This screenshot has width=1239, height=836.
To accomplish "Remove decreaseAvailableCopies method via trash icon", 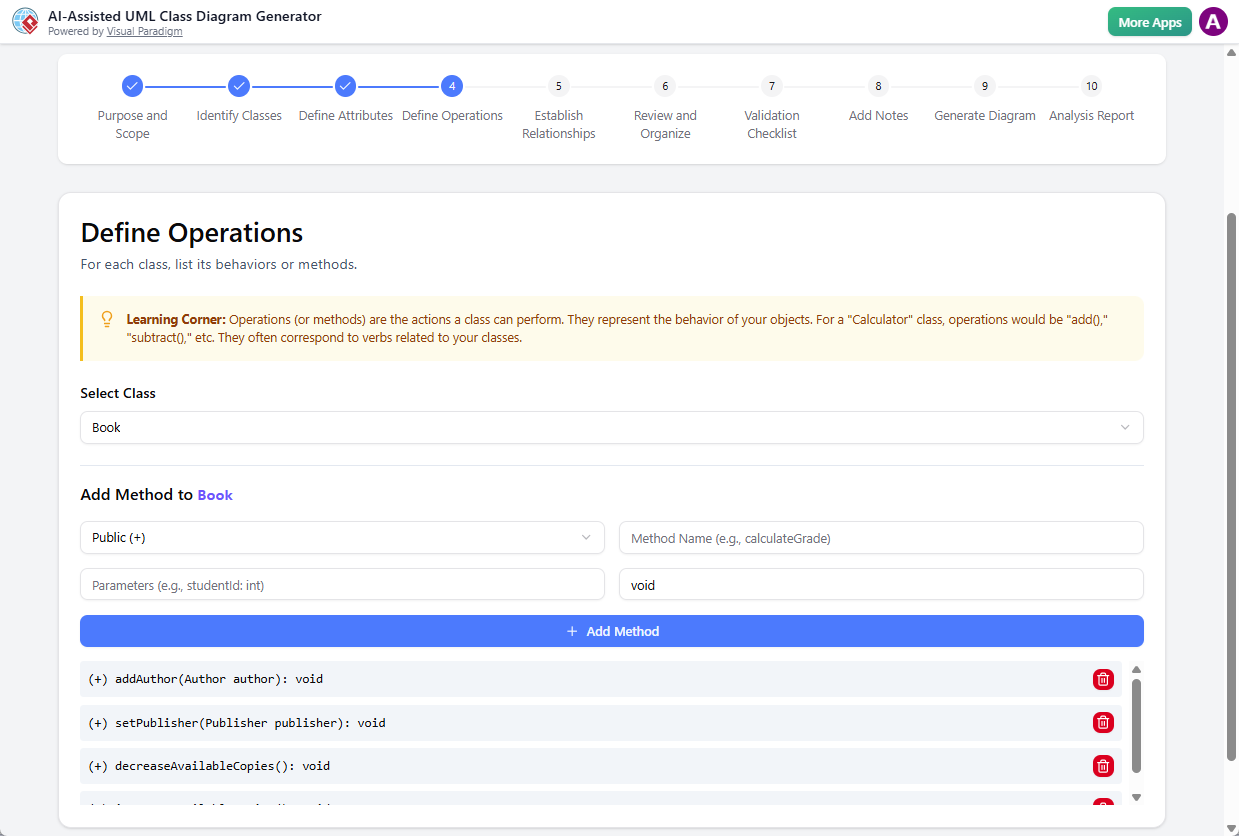I will (1103, 766).
